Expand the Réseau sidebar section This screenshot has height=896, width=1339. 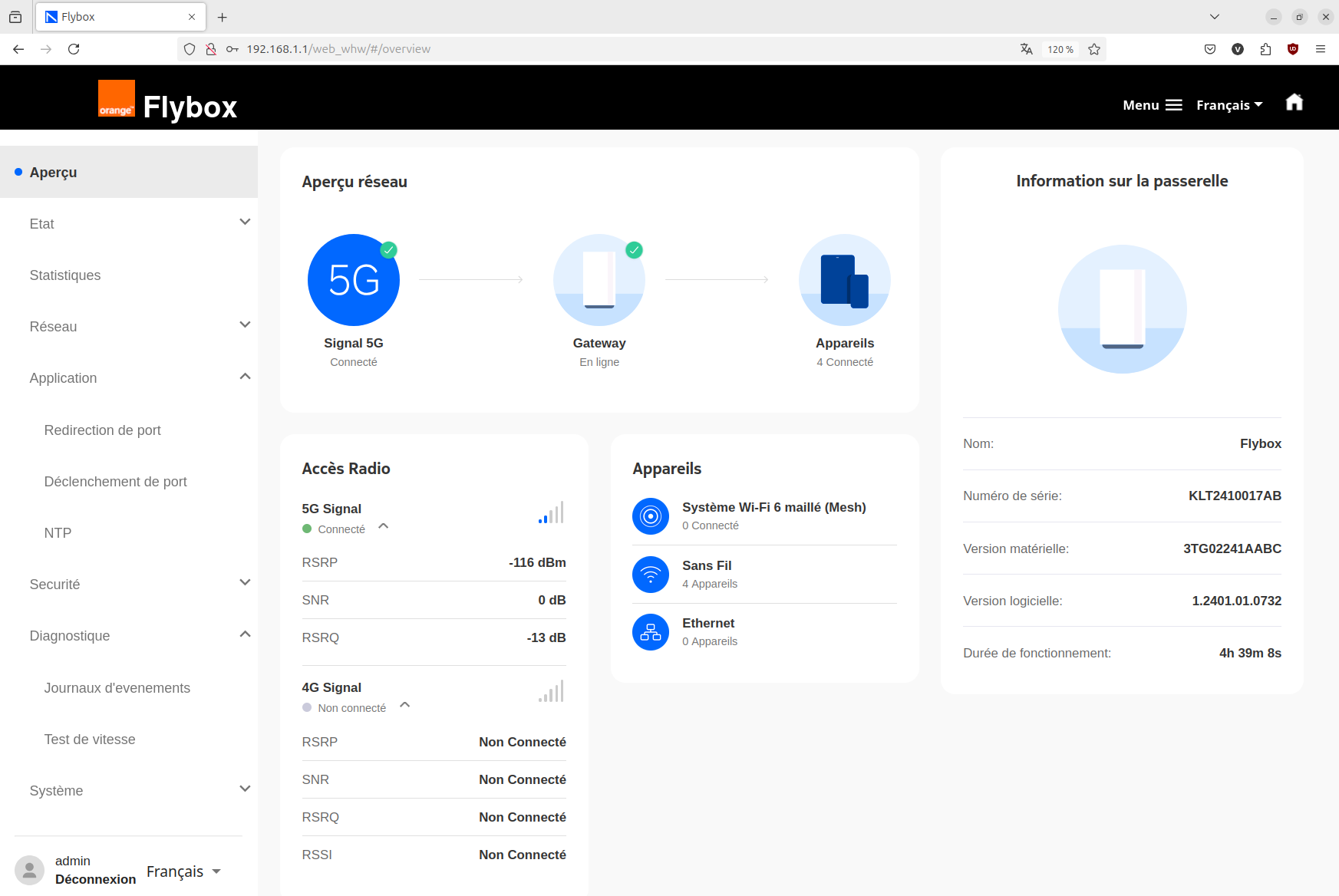point(245,325)
